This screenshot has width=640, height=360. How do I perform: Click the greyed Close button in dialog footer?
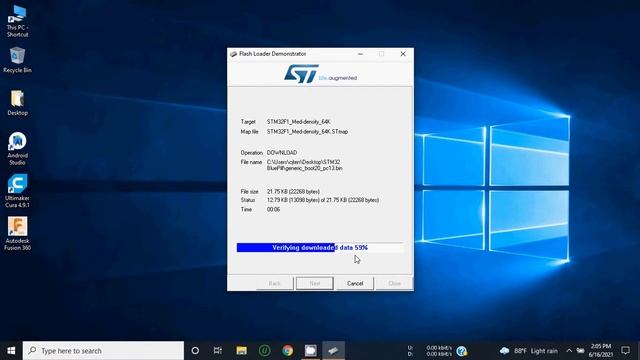coord(394,283)
